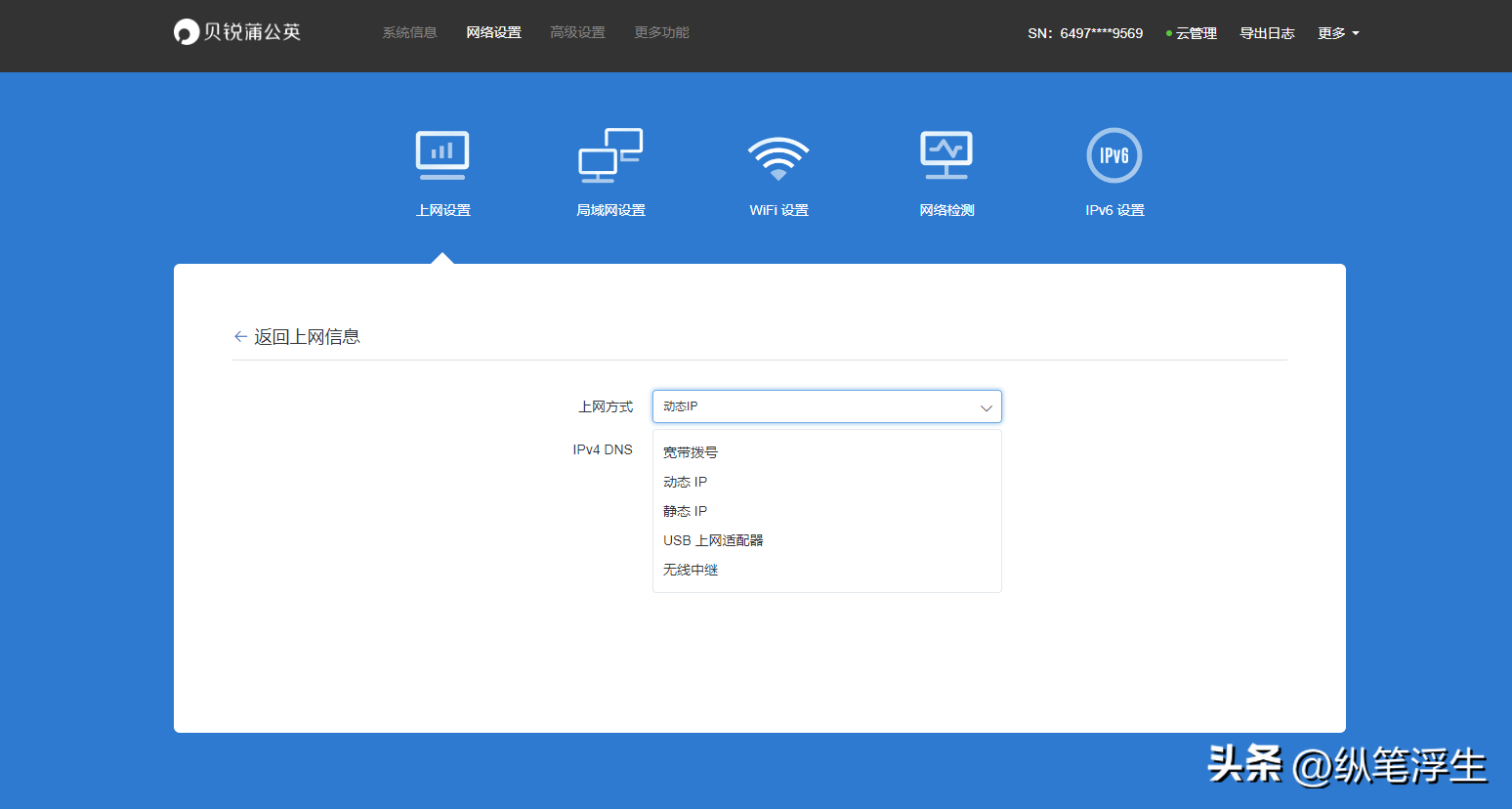The image size is (1512, 809).
Task: Click the back arrow beside 返回上网信息
Action: pyautogui.click(x=240, y=336)
